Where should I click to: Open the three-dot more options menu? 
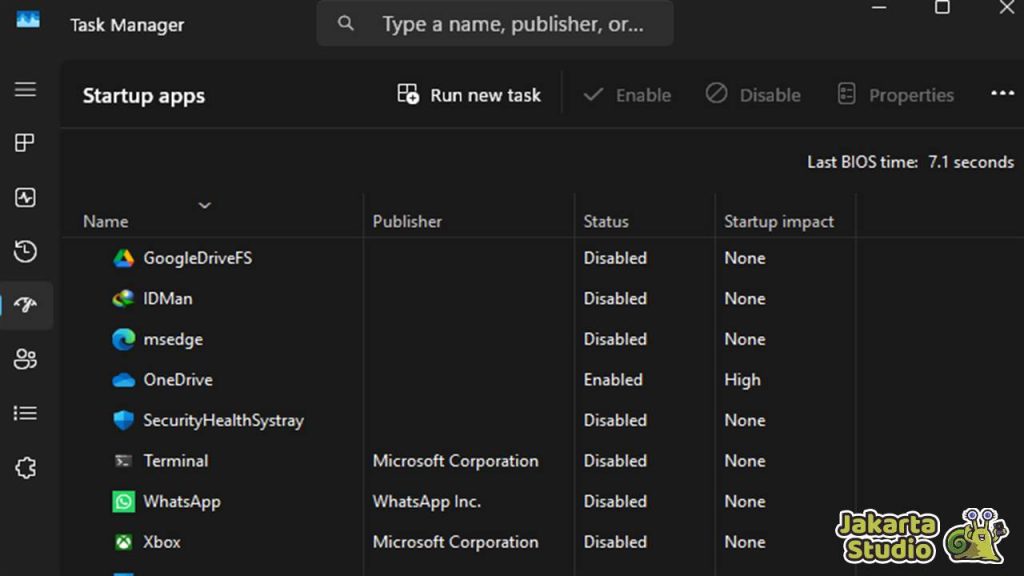point(1002,94)
